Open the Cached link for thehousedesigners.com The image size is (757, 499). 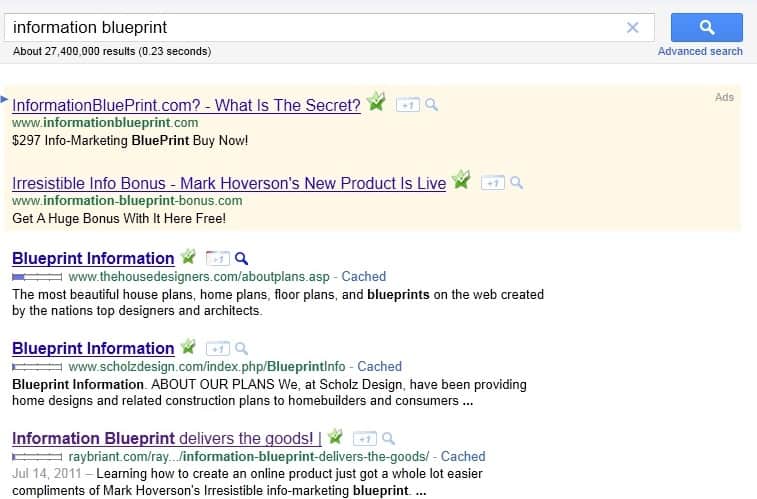(x=364, y=277)
